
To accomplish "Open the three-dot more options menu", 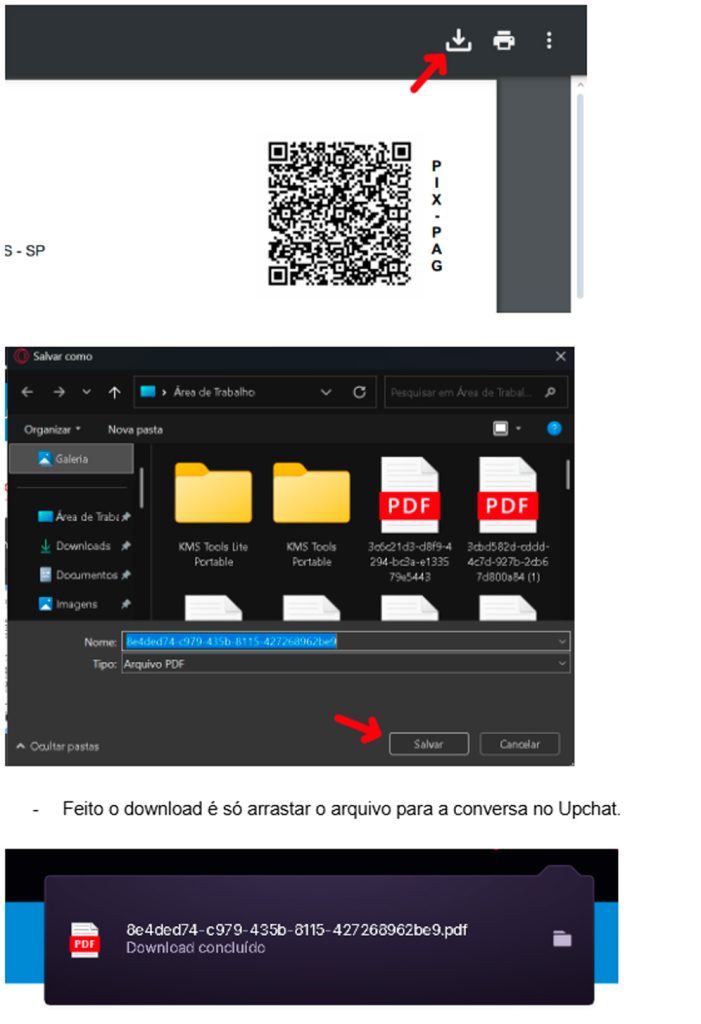I will coord(548,40).
